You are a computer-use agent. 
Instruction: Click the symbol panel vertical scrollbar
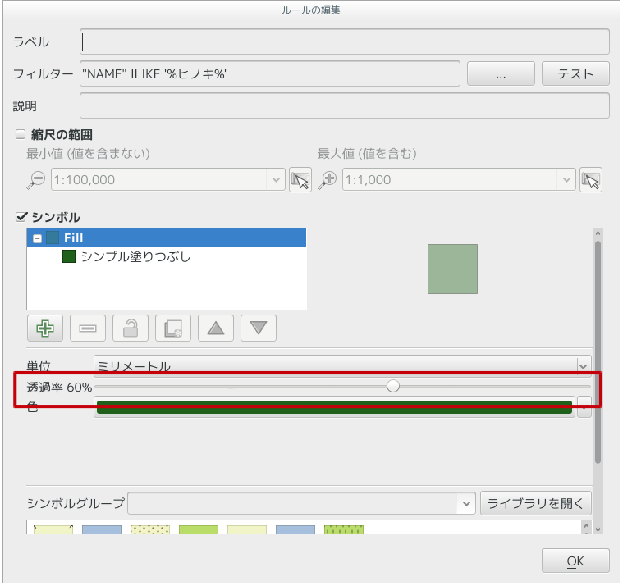[x=598, y=351]
